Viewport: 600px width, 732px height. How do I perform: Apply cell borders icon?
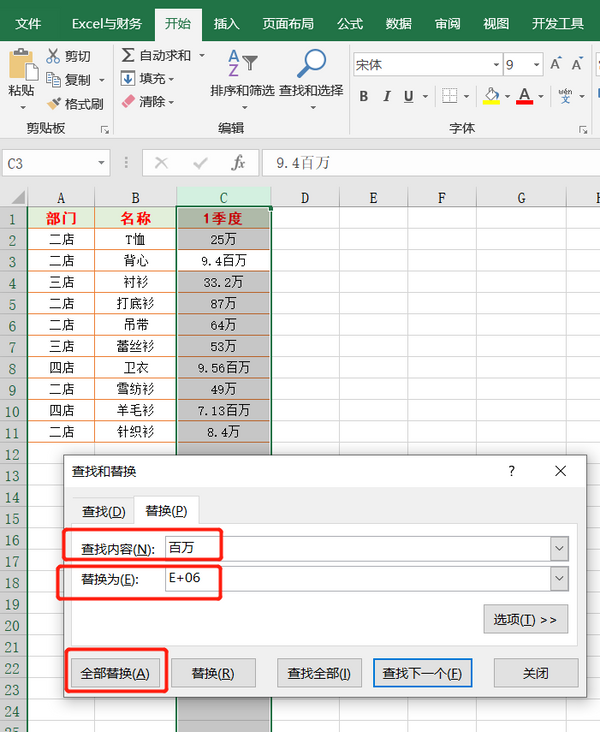tap(449, 96)
